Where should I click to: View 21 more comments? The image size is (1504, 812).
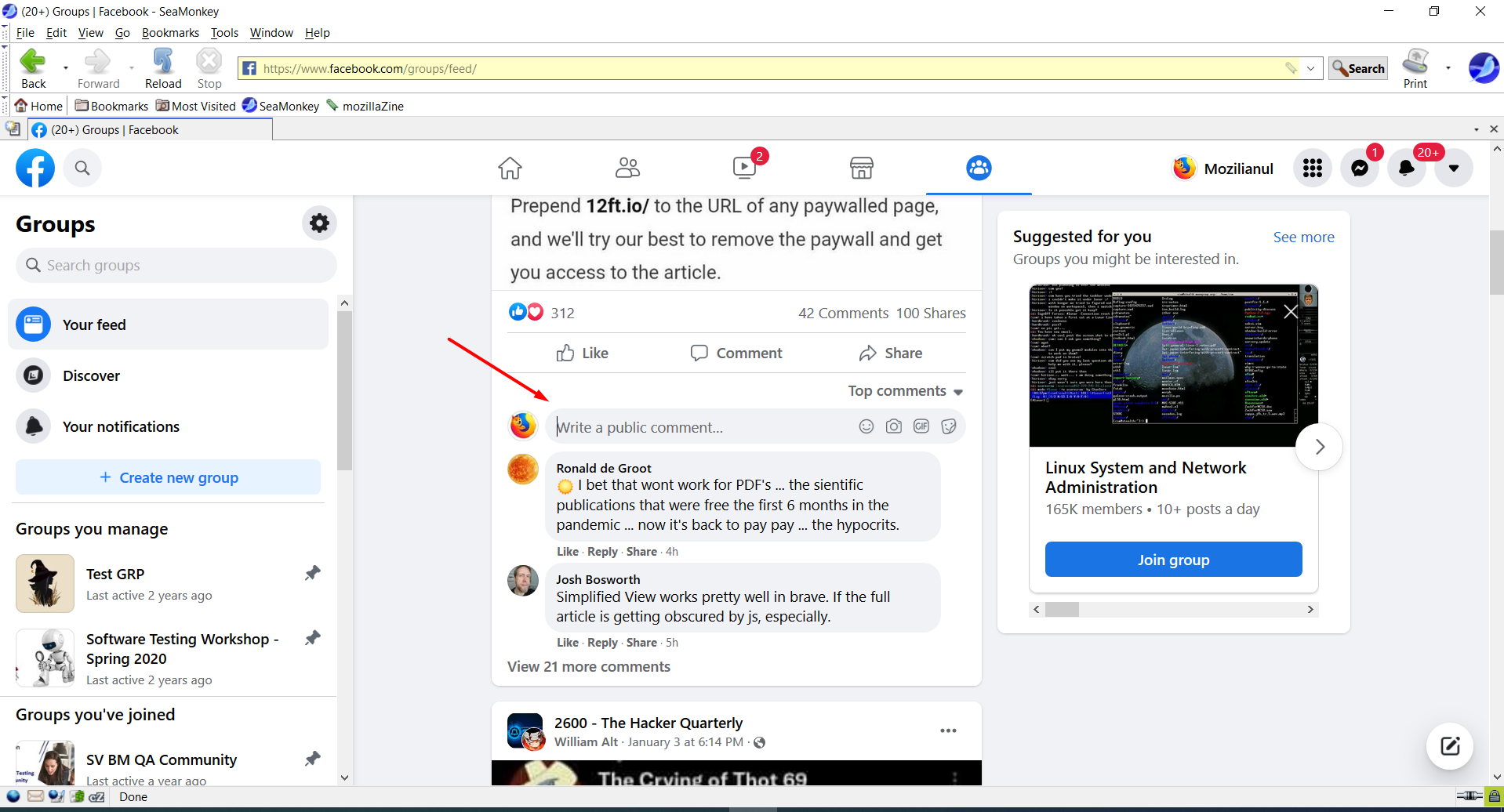589,666
